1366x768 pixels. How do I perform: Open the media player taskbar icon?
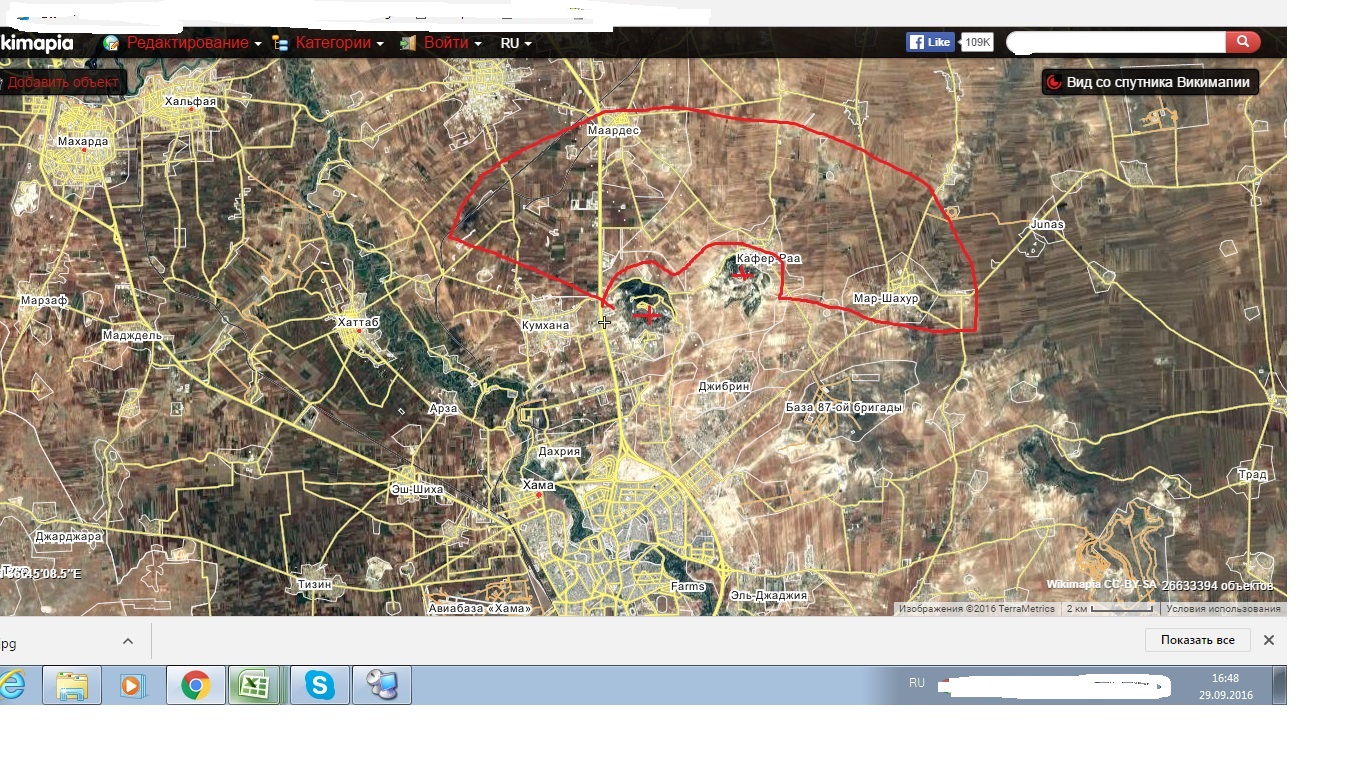[x=133, y=686]
